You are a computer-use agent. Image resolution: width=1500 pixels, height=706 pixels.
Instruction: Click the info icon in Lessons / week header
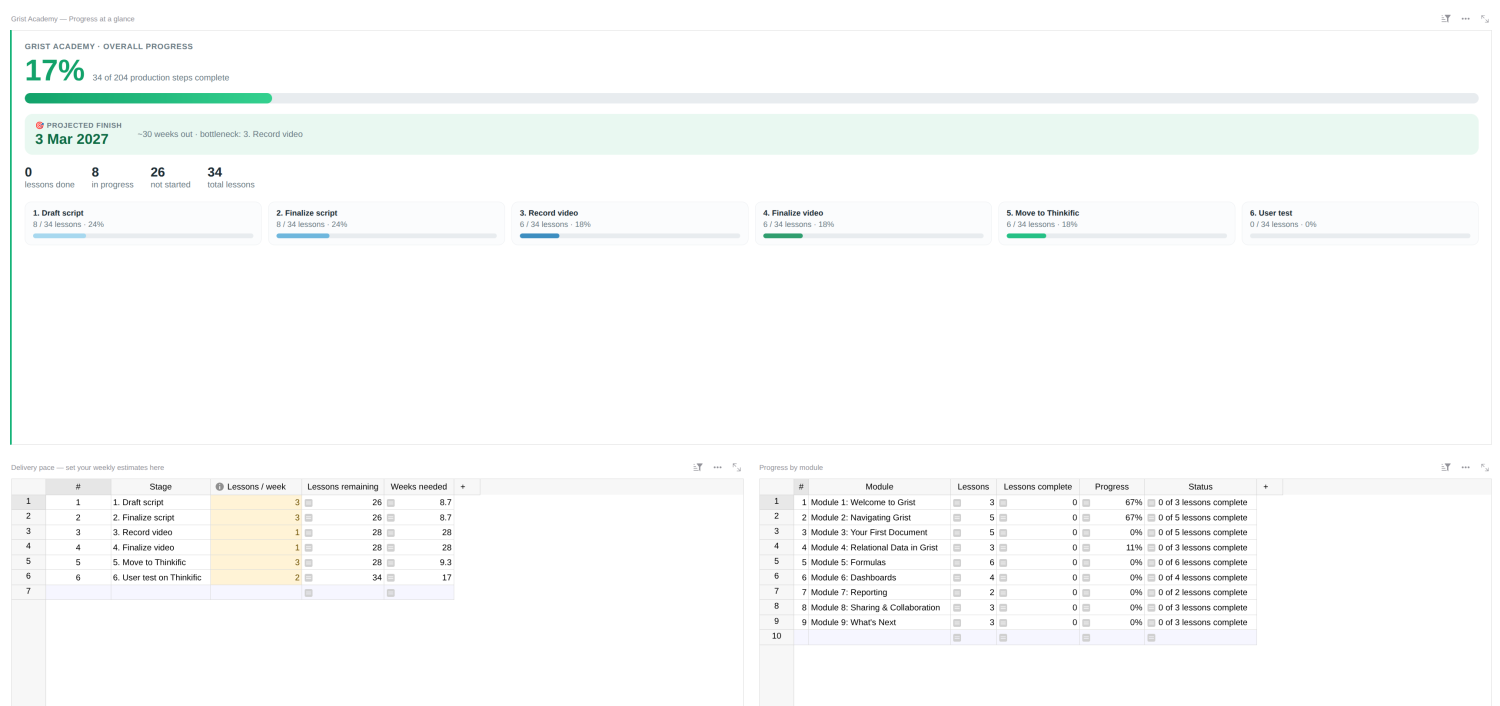[x=220, y=487]
